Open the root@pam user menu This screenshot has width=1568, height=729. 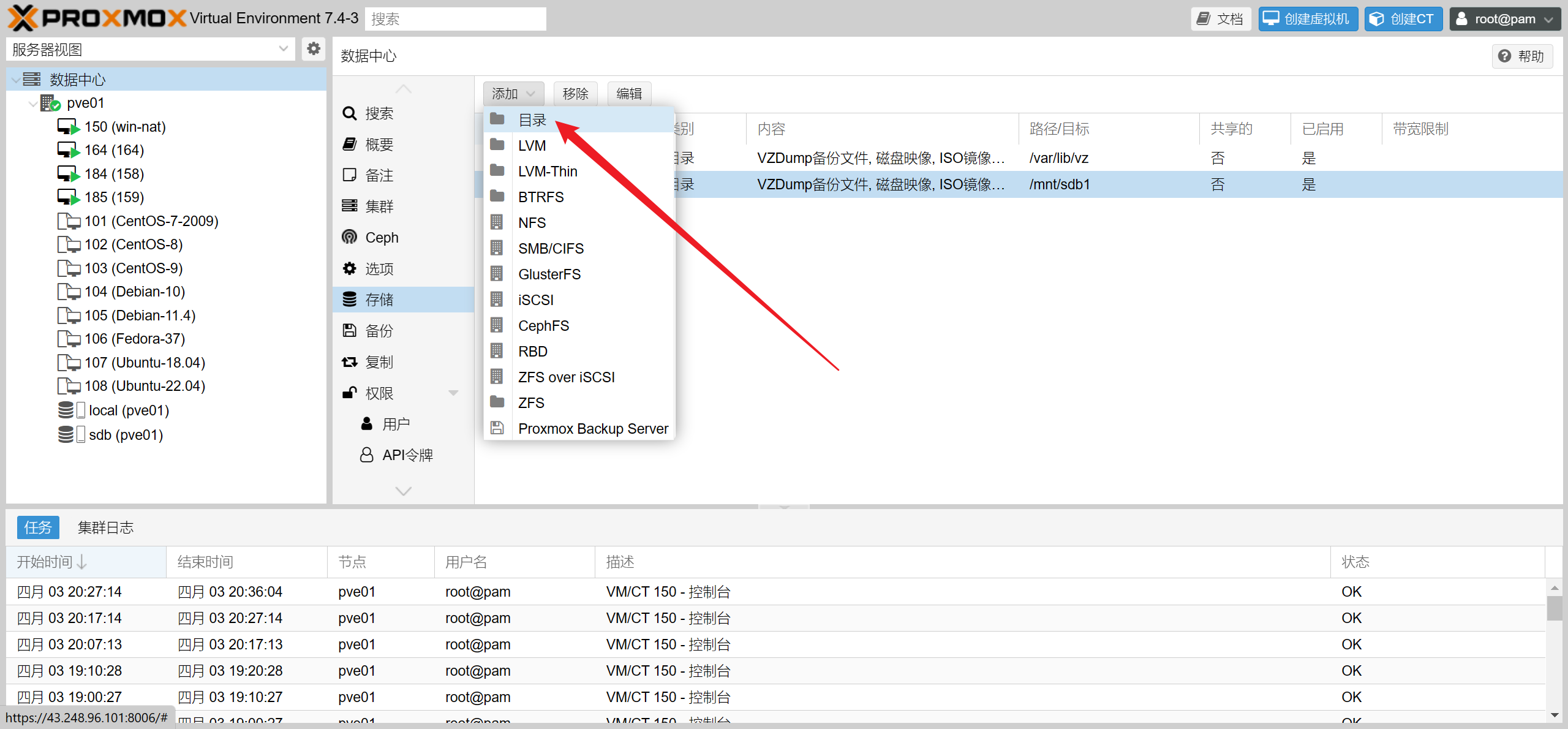[x=1504, y=19]
